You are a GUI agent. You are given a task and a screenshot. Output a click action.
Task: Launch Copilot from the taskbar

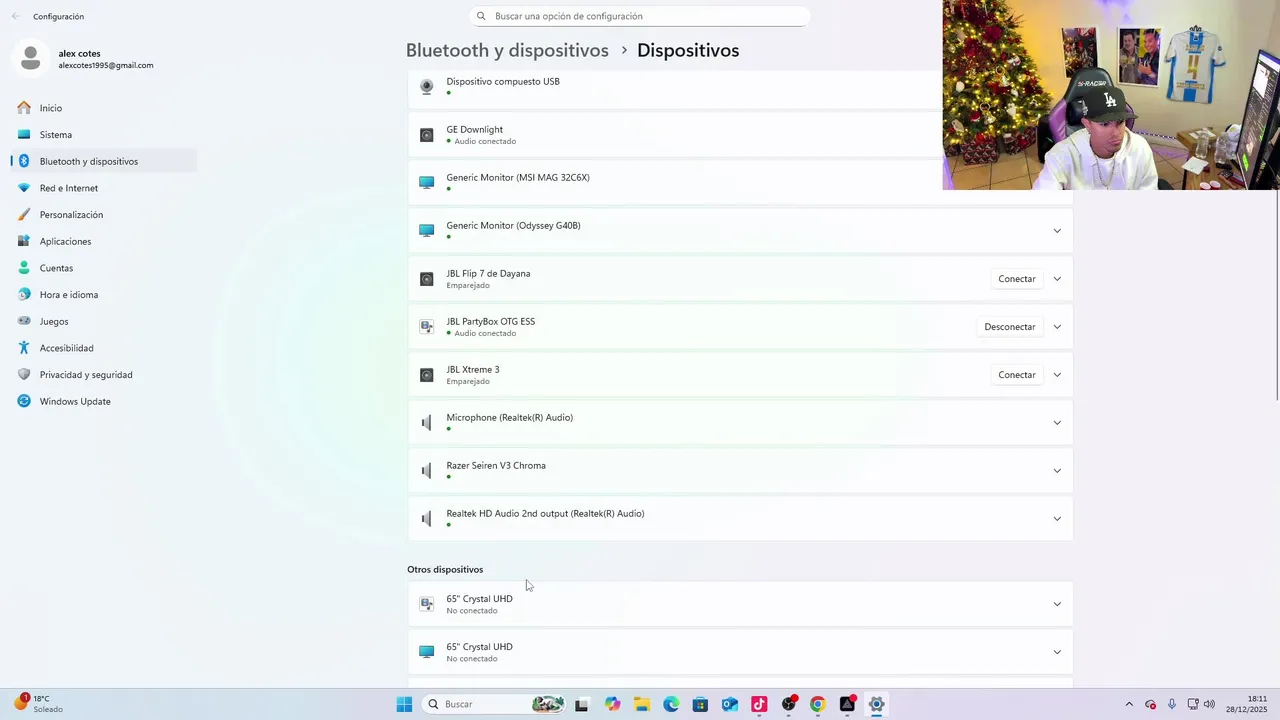coord(612,704)
